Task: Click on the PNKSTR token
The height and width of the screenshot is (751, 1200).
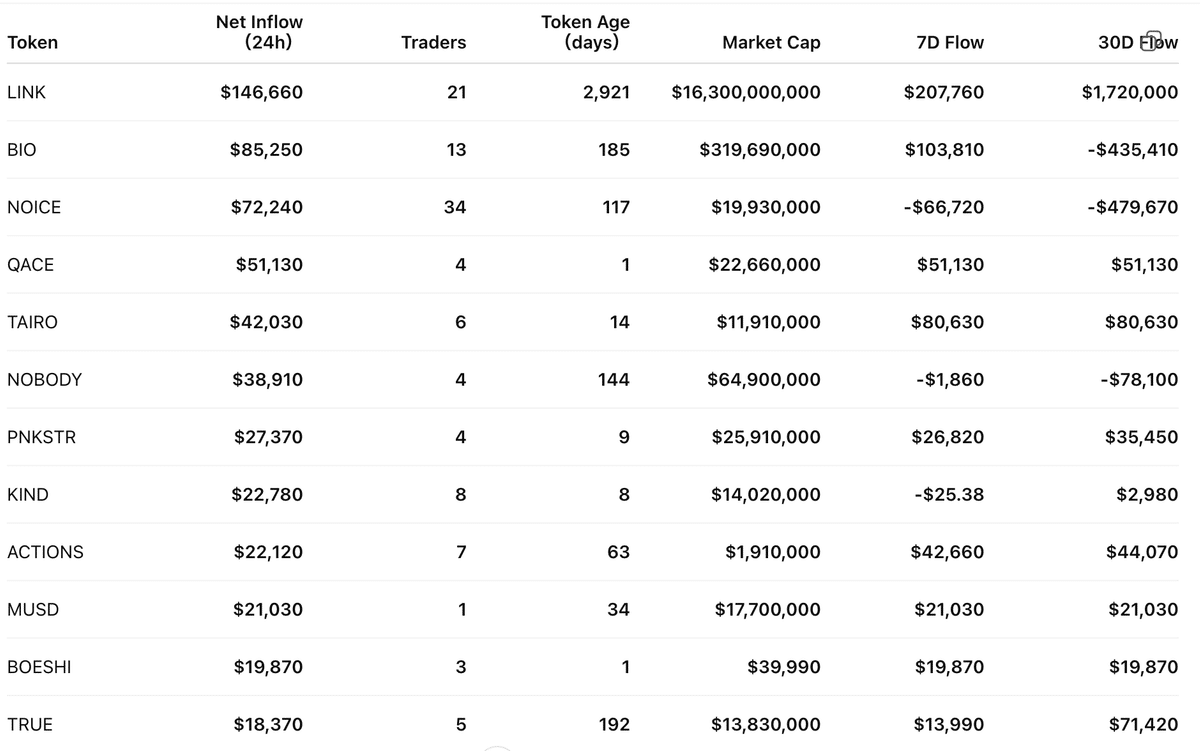Action: tap(41, 437)
